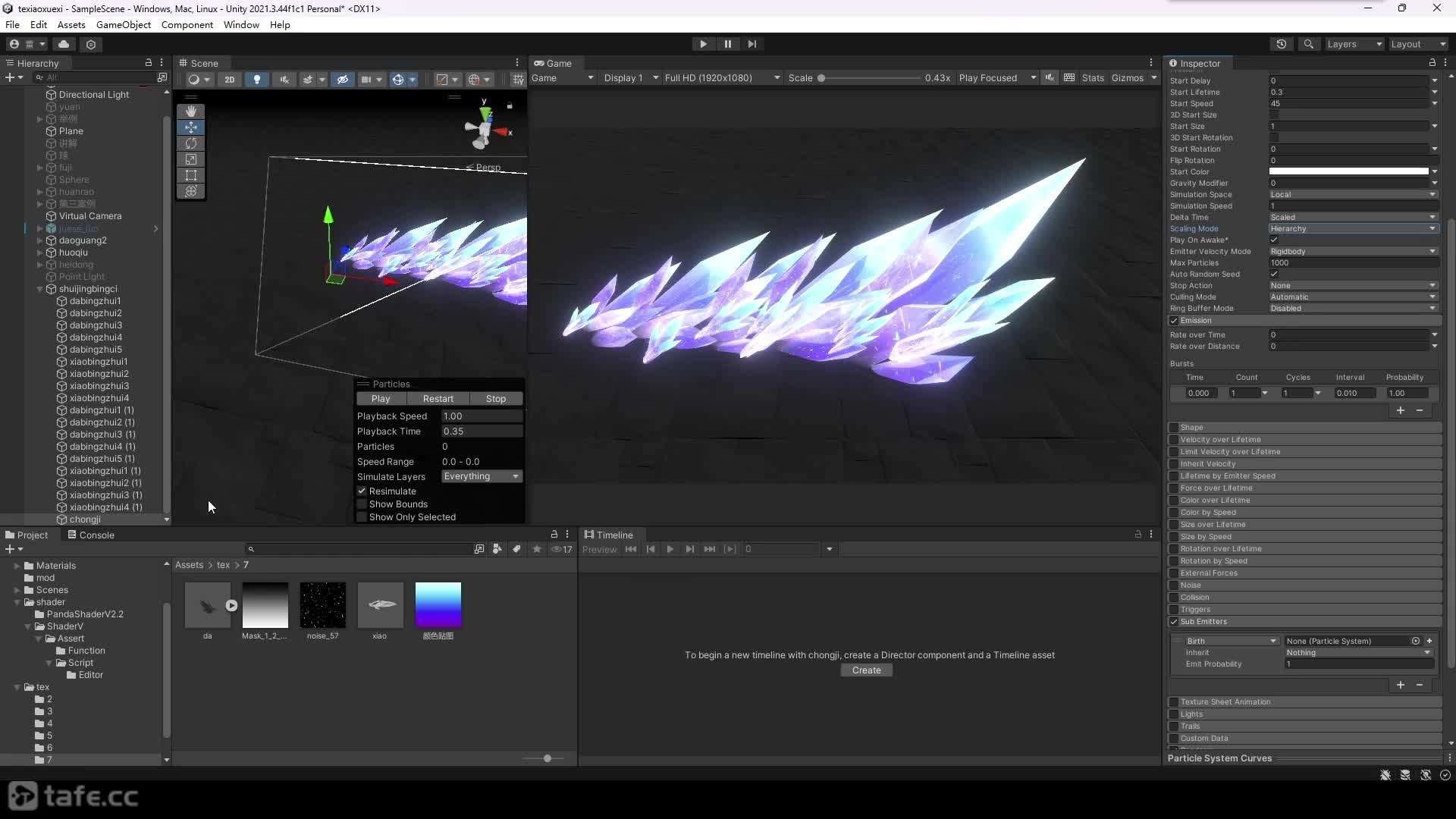Image resolution: width=1456 pixels, height=819 pixels.
Task: Collapse shuijingbingci in Hierarchy
Action: coord(40,289)
